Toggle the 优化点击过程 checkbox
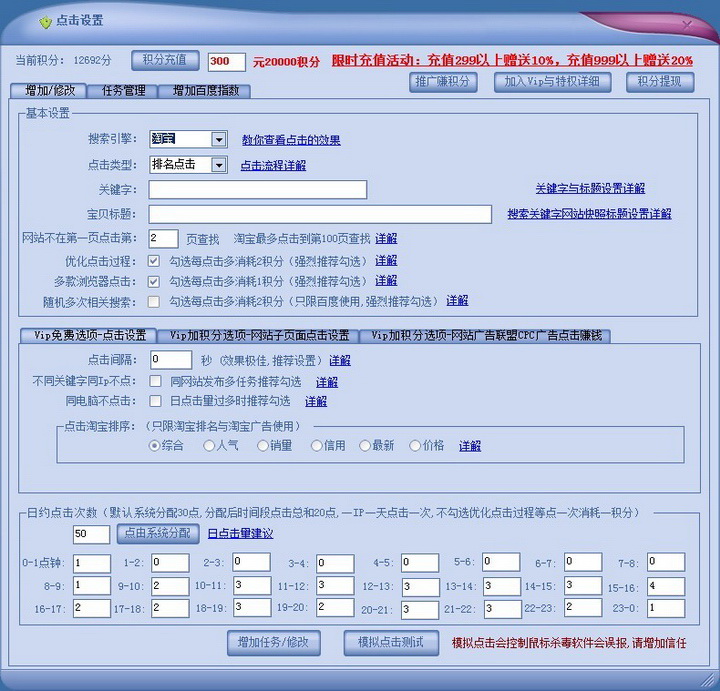The width and height of the screenshot is (720, 691). point(154,261)
